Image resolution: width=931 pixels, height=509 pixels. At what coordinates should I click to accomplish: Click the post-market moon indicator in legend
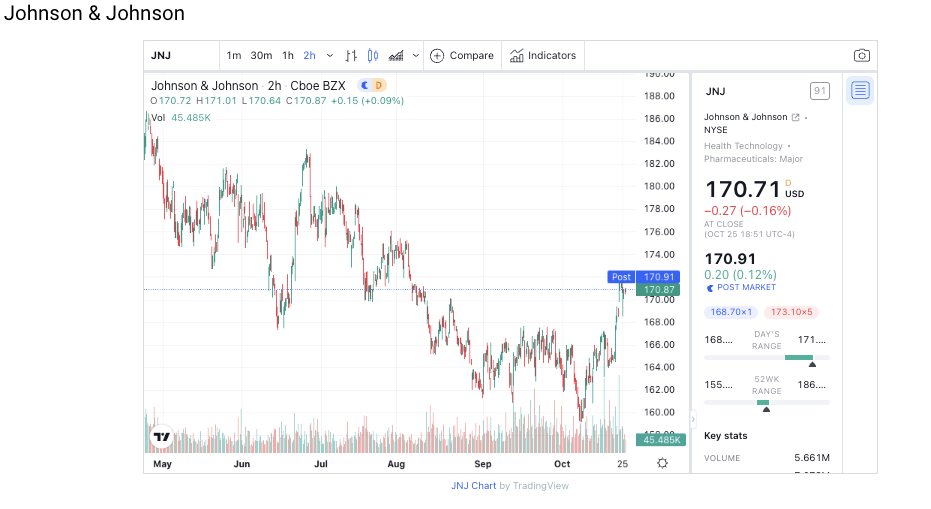(x=365, y=86)
